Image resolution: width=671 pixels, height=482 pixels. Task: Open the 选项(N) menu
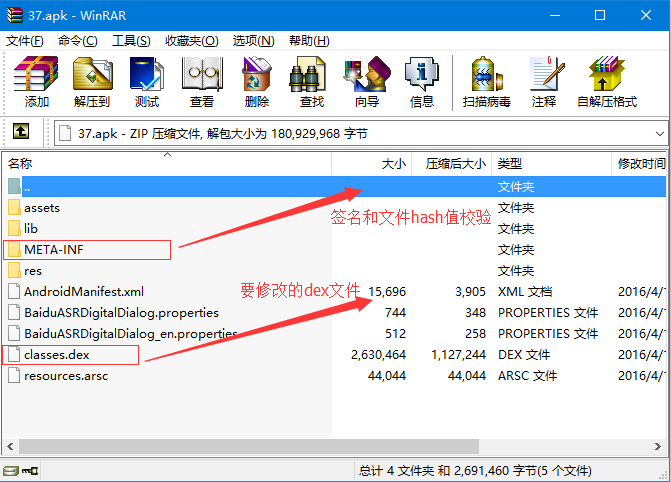pos(253,41)
